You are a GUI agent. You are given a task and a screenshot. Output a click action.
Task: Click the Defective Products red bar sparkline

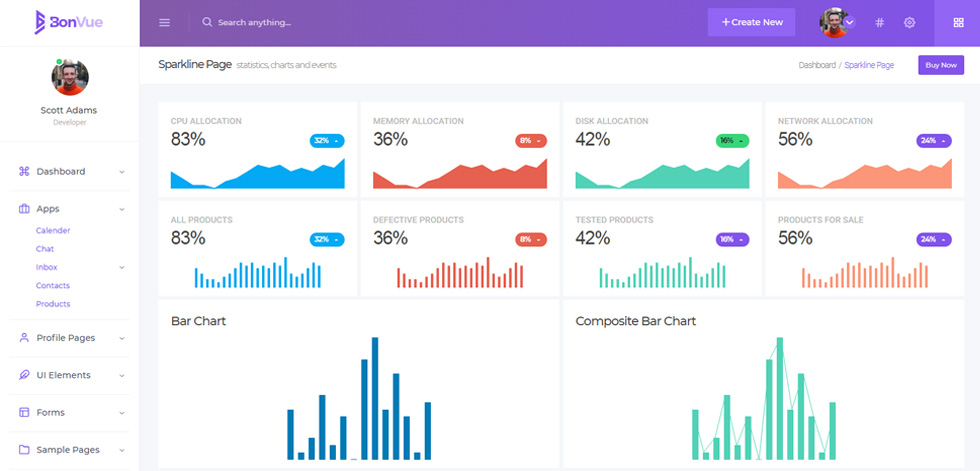pos(460,272)
